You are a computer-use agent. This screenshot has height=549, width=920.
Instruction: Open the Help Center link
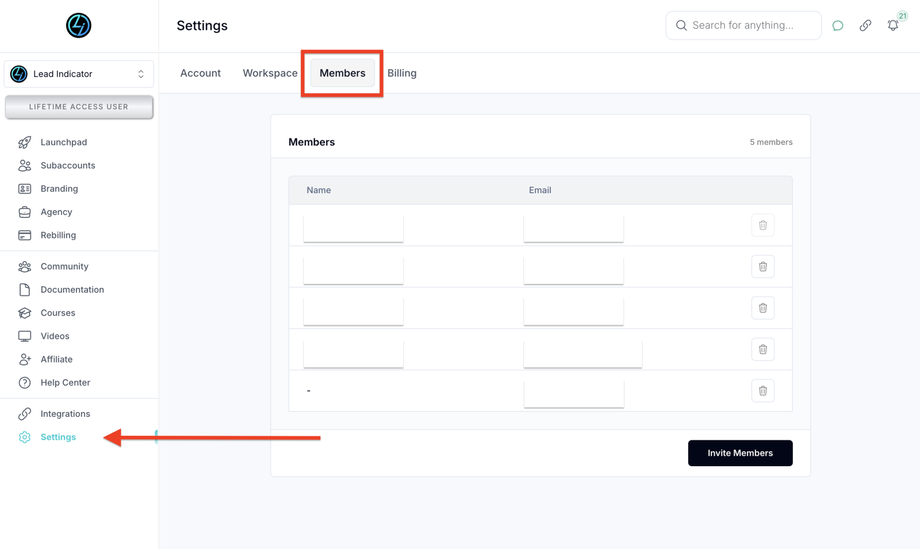(65, 383)
